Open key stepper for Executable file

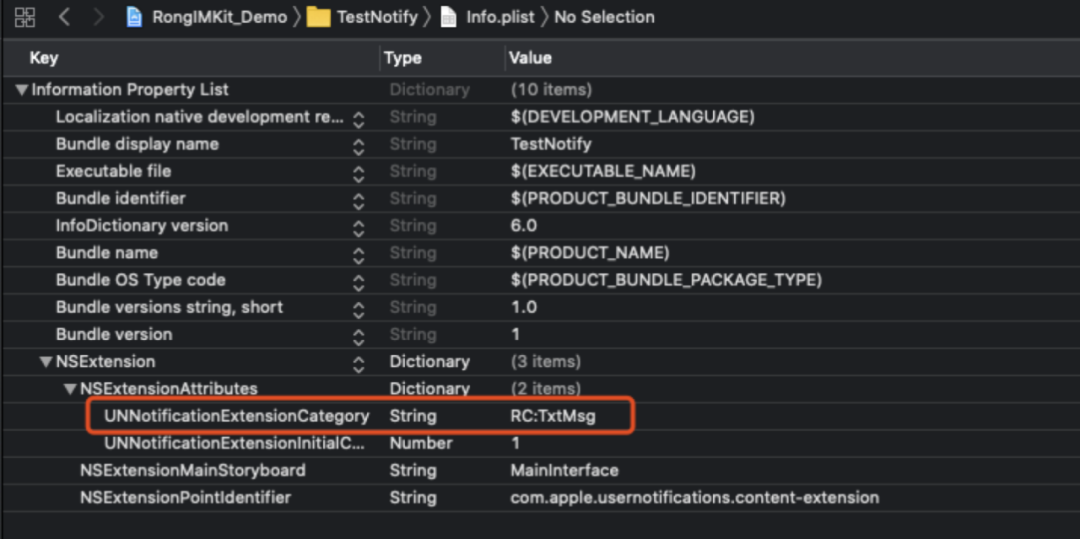click(x=358, y=172)
